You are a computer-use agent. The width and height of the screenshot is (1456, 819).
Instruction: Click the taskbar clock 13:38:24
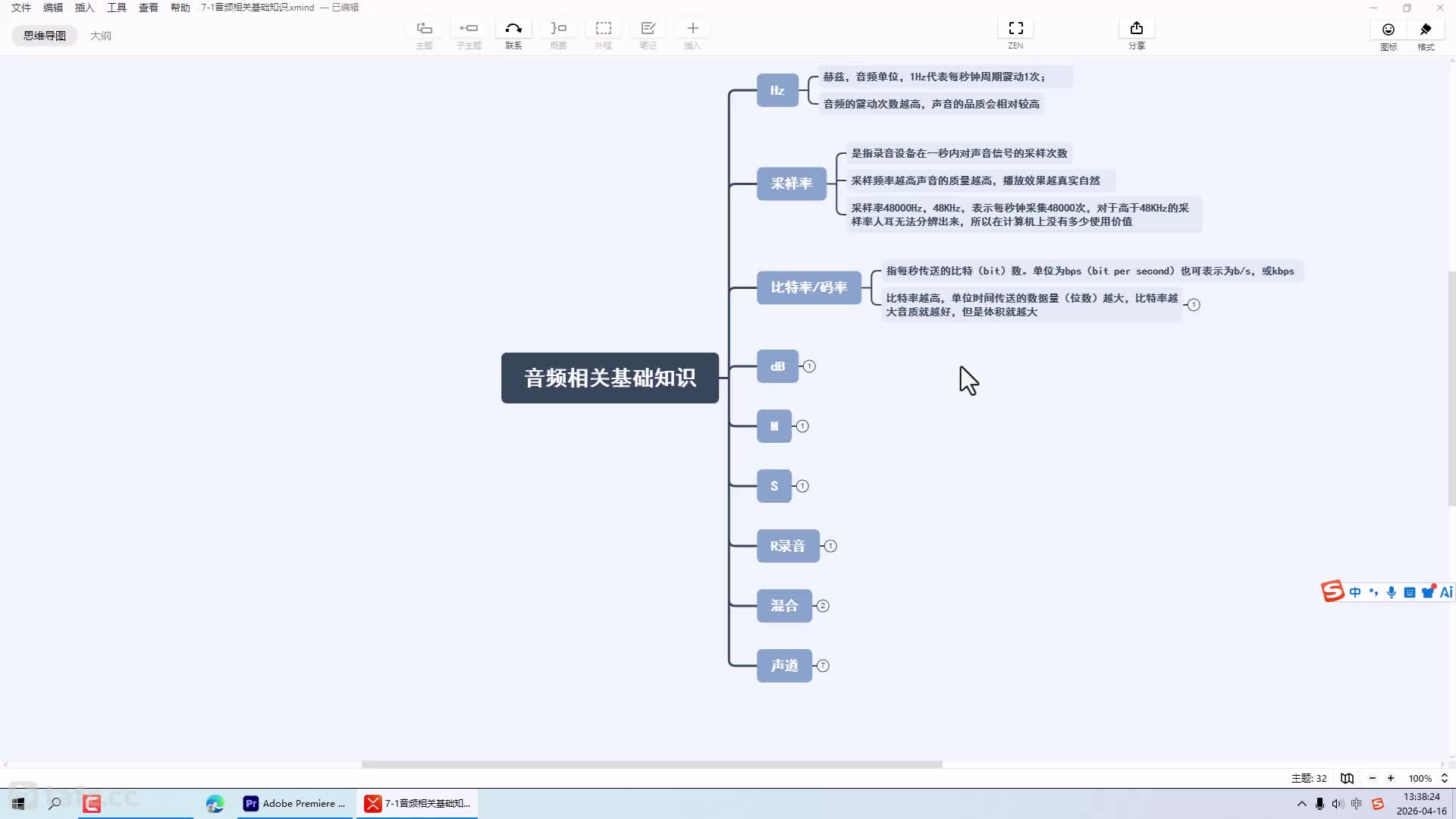click(1421, 797)
